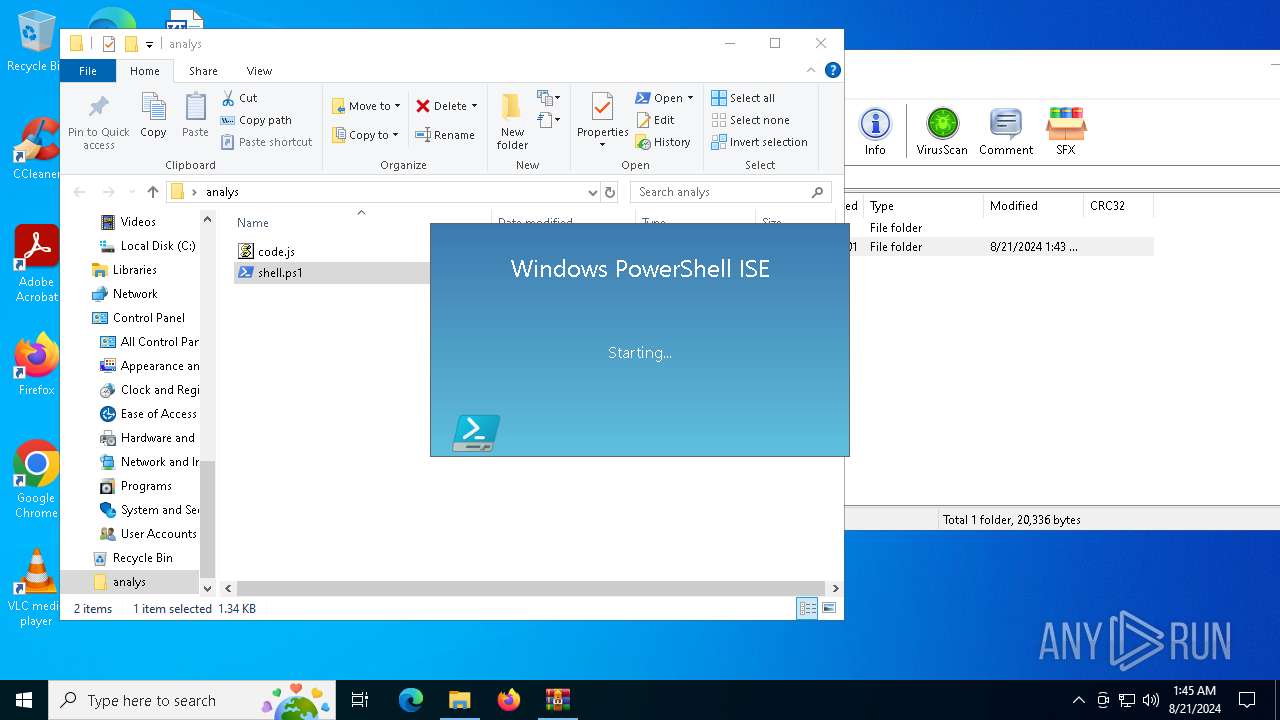Launch Microsoft Edge from the taskbar

click(411, 700)
